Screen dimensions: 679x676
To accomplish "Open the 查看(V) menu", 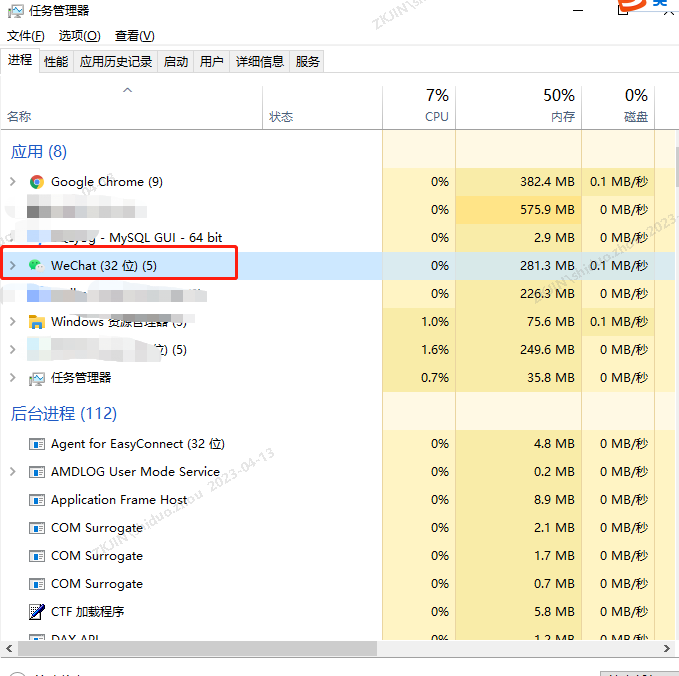I will pyautogui.click(x=134, y=36).
